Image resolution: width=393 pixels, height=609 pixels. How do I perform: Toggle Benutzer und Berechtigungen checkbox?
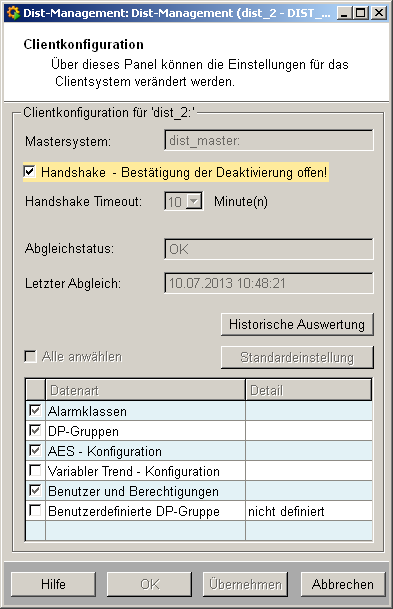[35, 491]
